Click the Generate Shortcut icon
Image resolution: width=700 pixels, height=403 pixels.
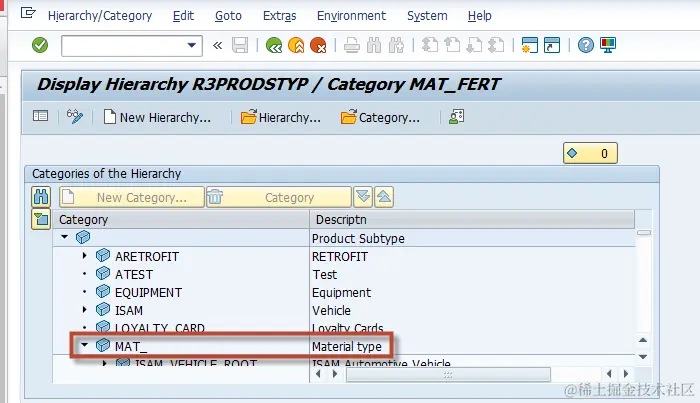click(x=552, y=45)
